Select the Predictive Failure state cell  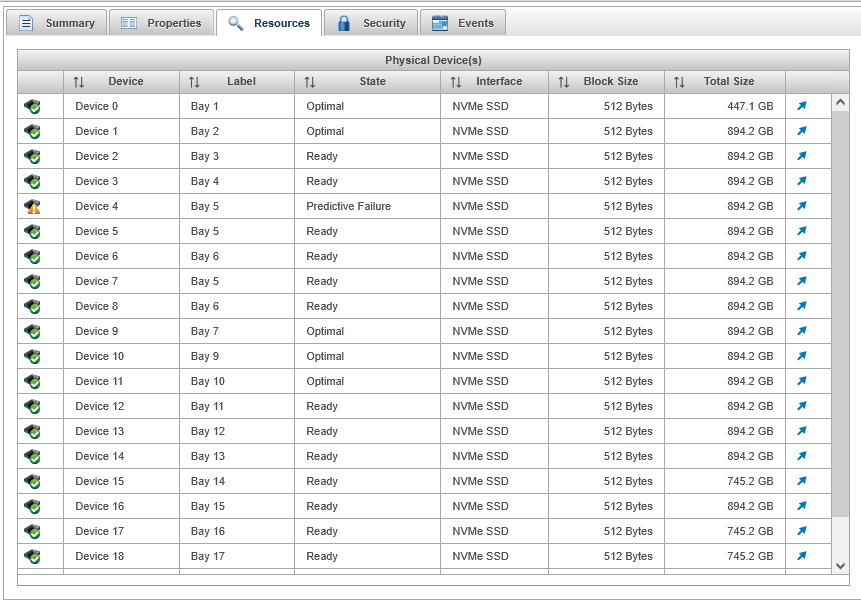click(349, 206)
